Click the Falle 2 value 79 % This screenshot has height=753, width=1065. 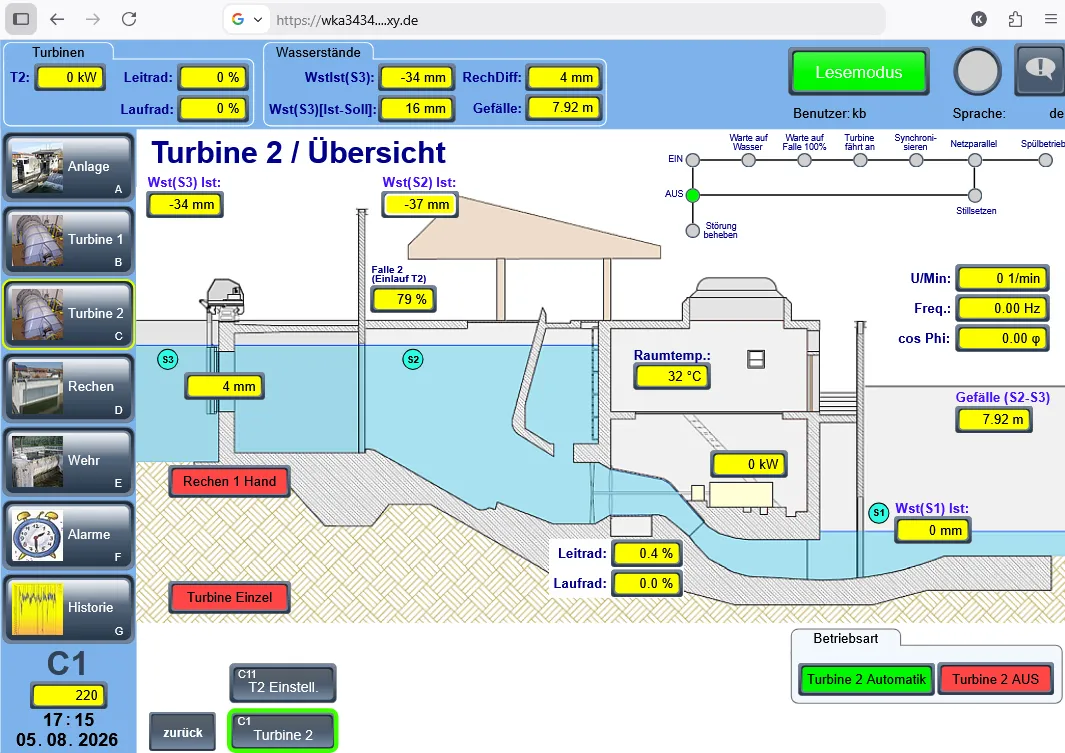tap(403, 299)
